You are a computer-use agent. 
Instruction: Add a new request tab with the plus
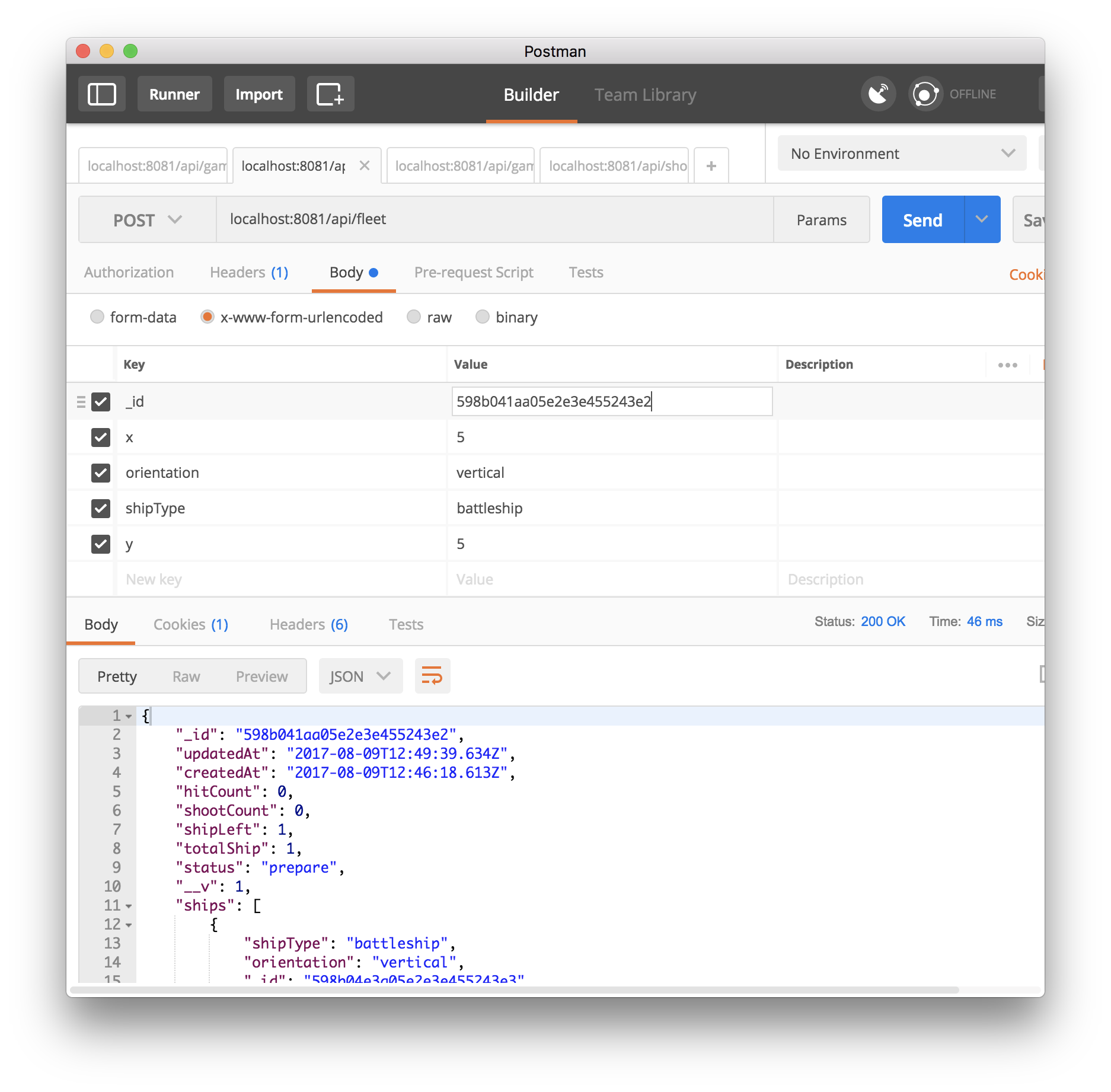tap(711, 166)
